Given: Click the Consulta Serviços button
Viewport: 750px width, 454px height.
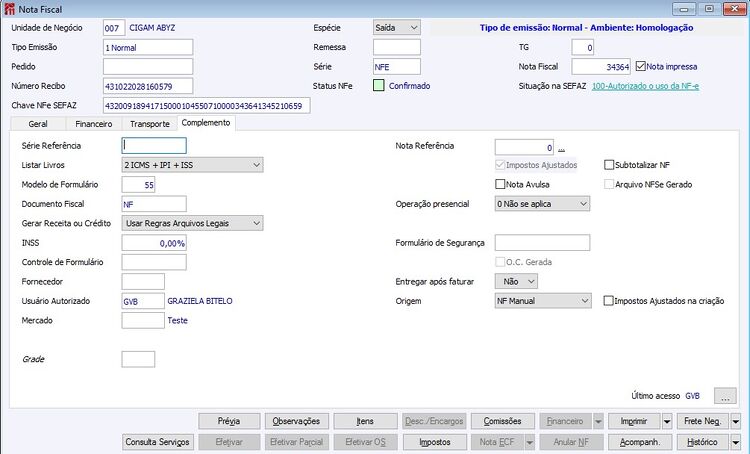Looking at the screenshot, I should click(x=158, y=442).
